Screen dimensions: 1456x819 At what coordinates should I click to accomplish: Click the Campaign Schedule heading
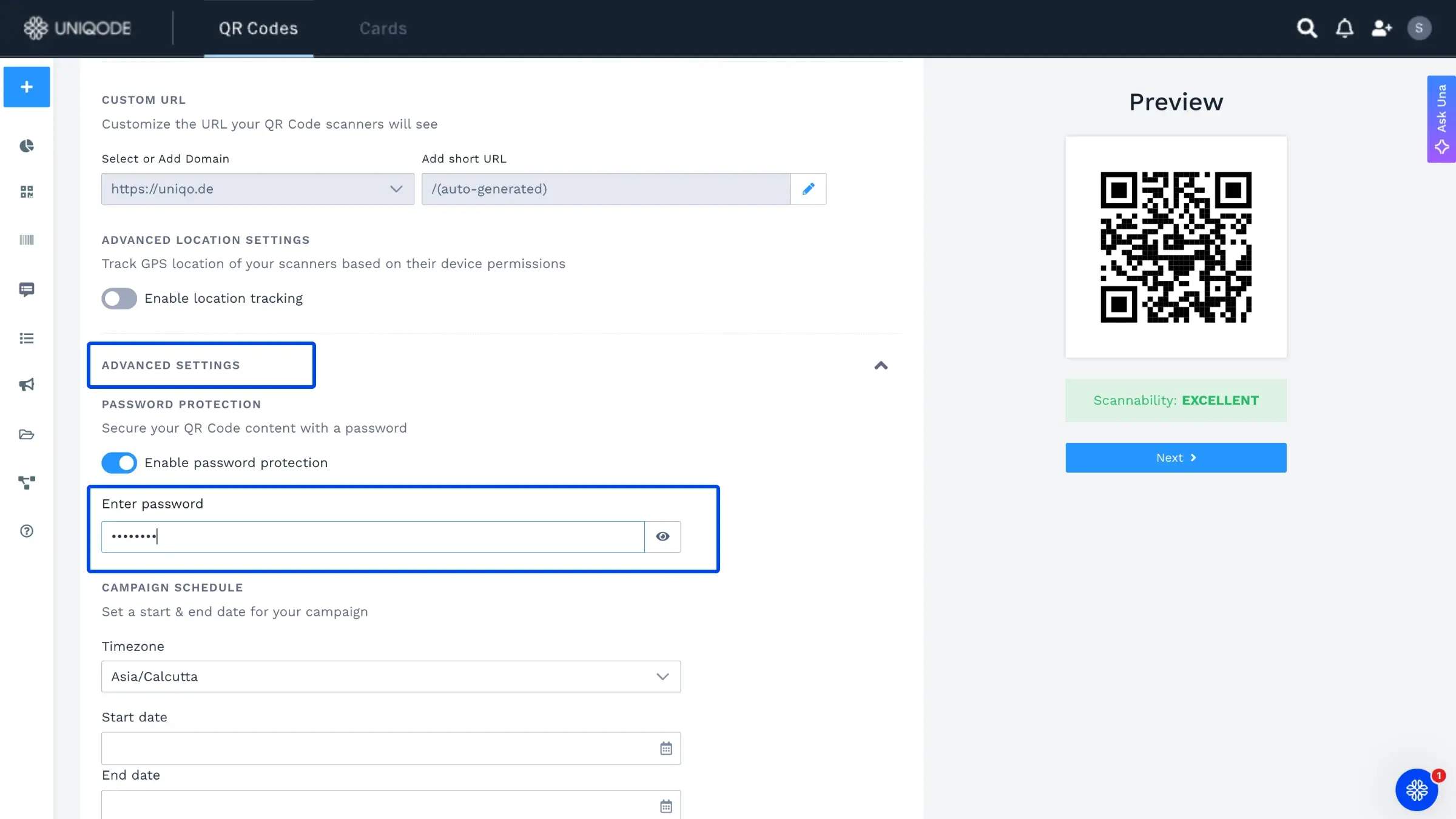pos(172,587)
